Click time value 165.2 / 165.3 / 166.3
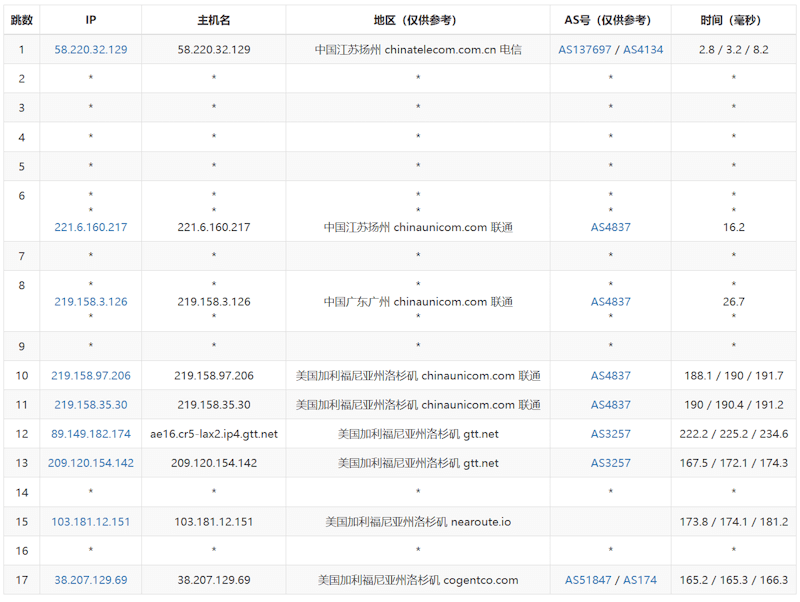The width and height of the screenshot is (800, 602). click(x=734, y=580)
